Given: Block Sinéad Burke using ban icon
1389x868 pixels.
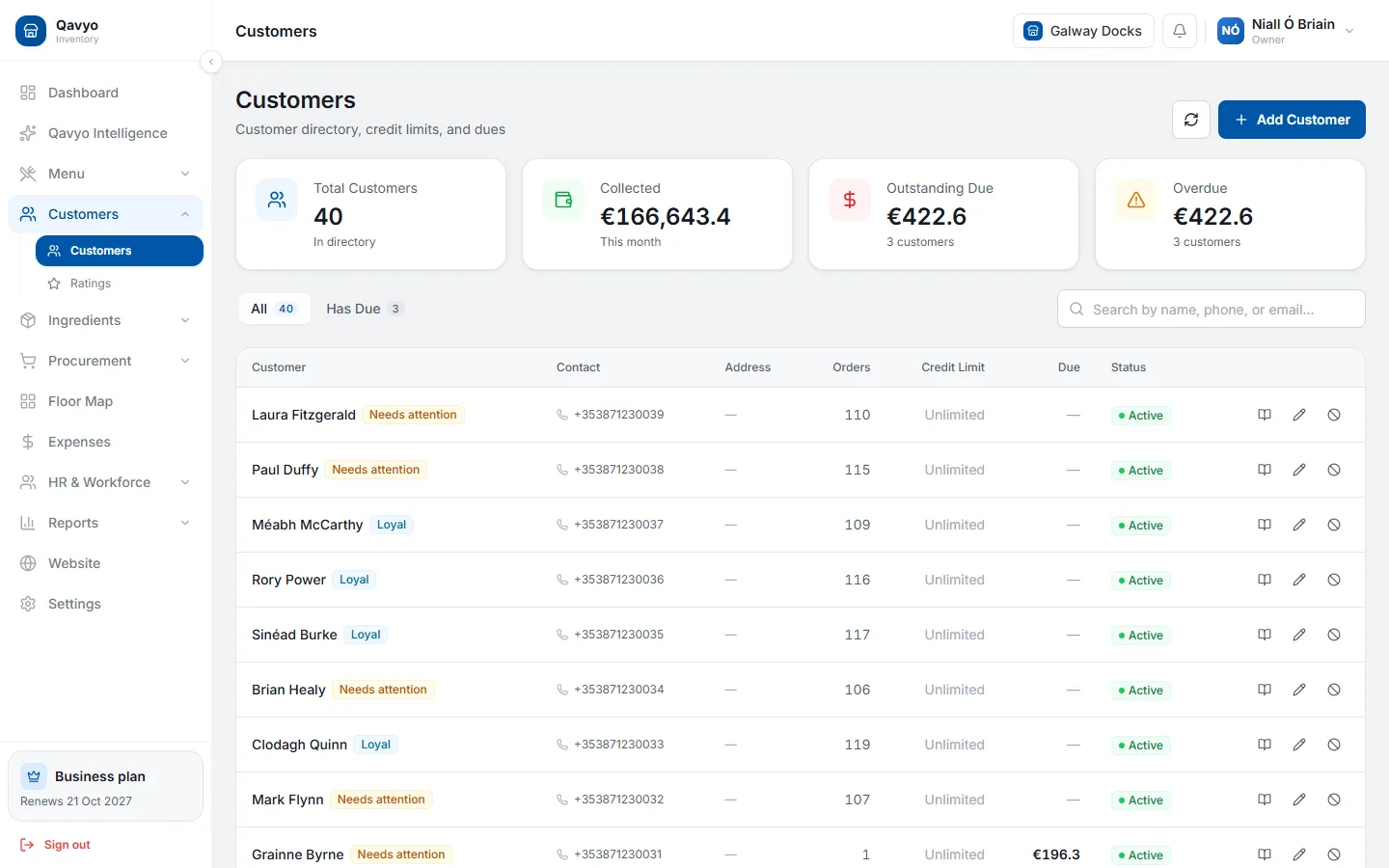Looking at the screenshot, I should coord(1334,635).
